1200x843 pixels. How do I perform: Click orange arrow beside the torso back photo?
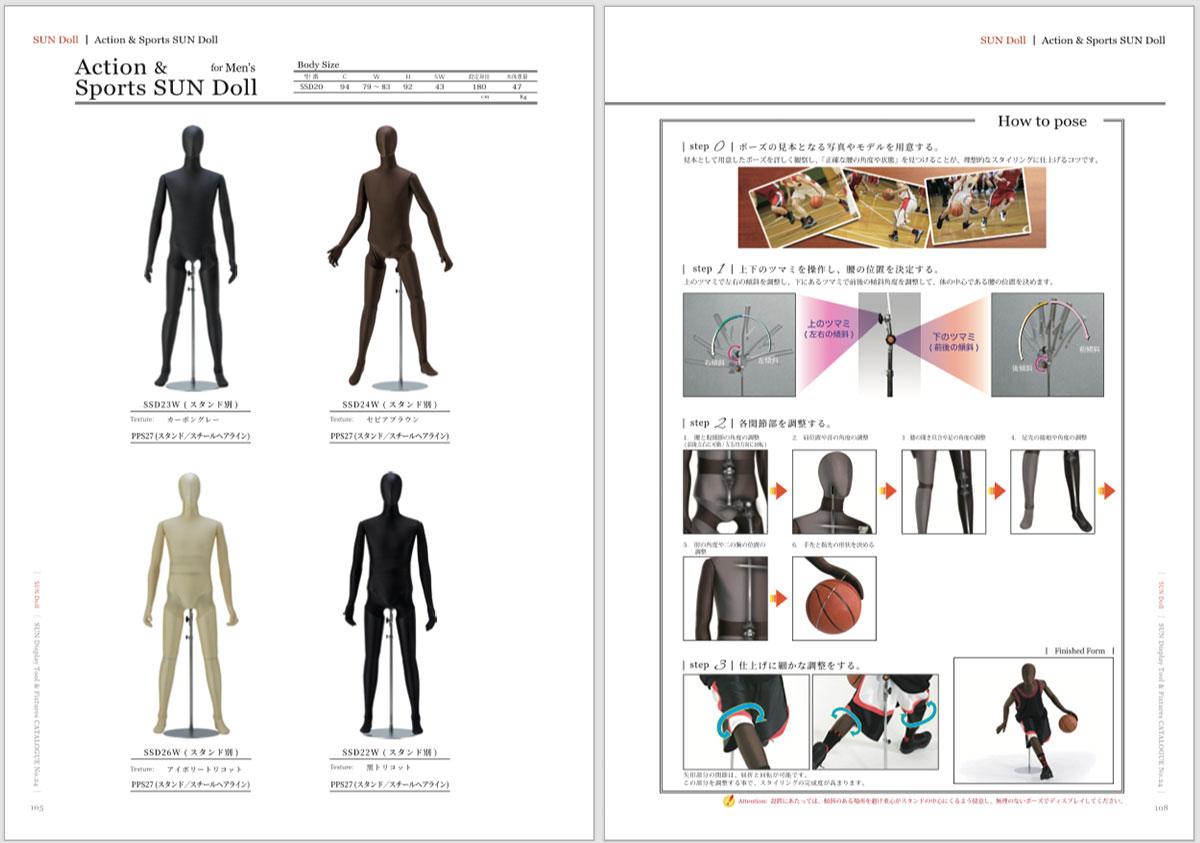[779, 598]
